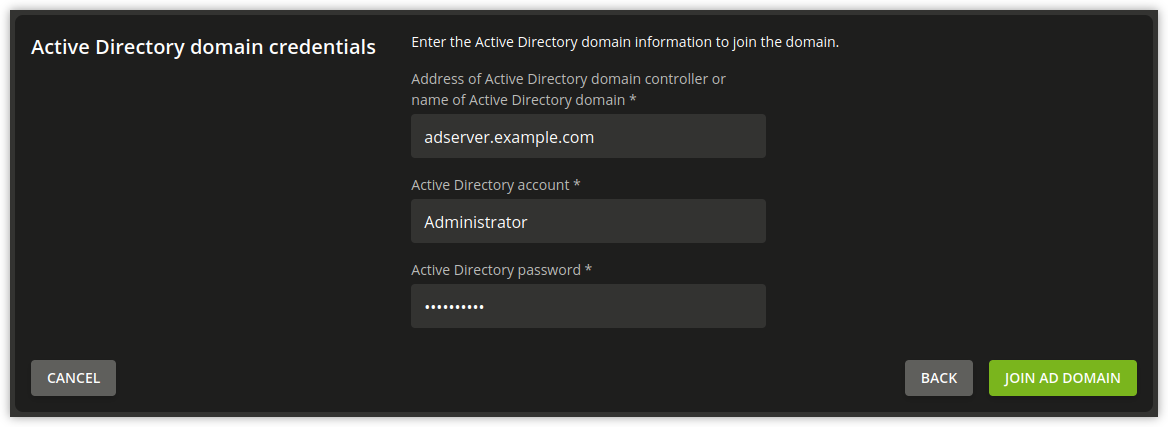The height and width of the screenshot is (427, 1168).
Task: Click the word 'credentials' in the heading
Action: (x=328, y=47)
